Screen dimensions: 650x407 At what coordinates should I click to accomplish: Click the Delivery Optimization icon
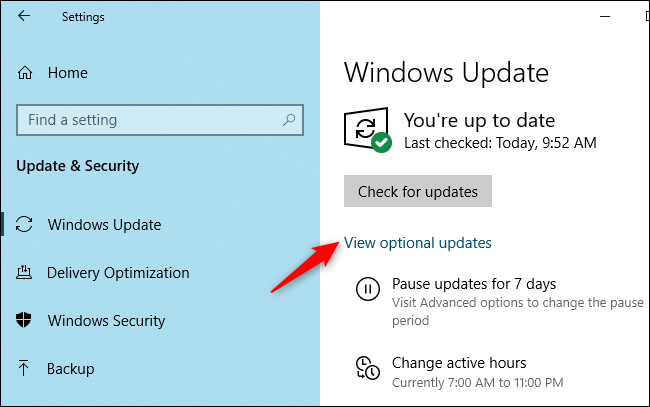point(26,273)
